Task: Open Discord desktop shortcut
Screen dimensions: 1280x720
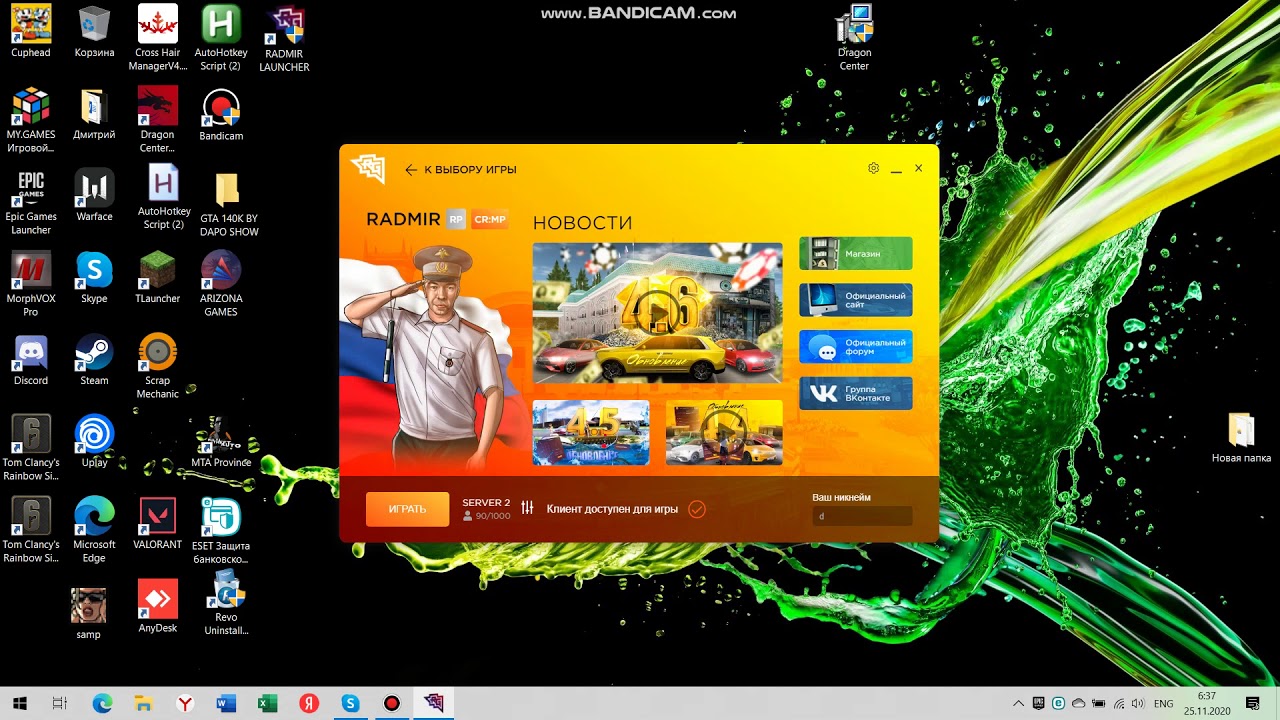Action: coord(31,360)
